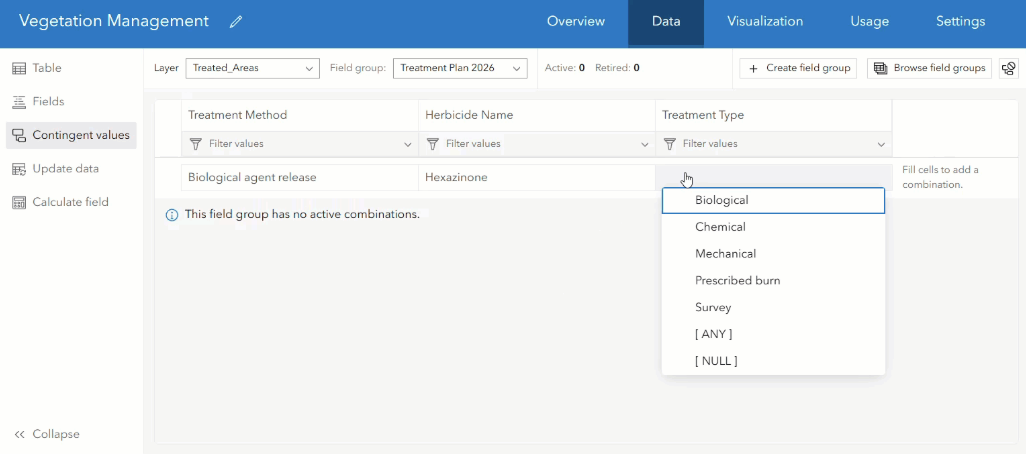Viewport: 1026px width, 464px height.
Task: Collapse the sidebar
Action: 47,435
